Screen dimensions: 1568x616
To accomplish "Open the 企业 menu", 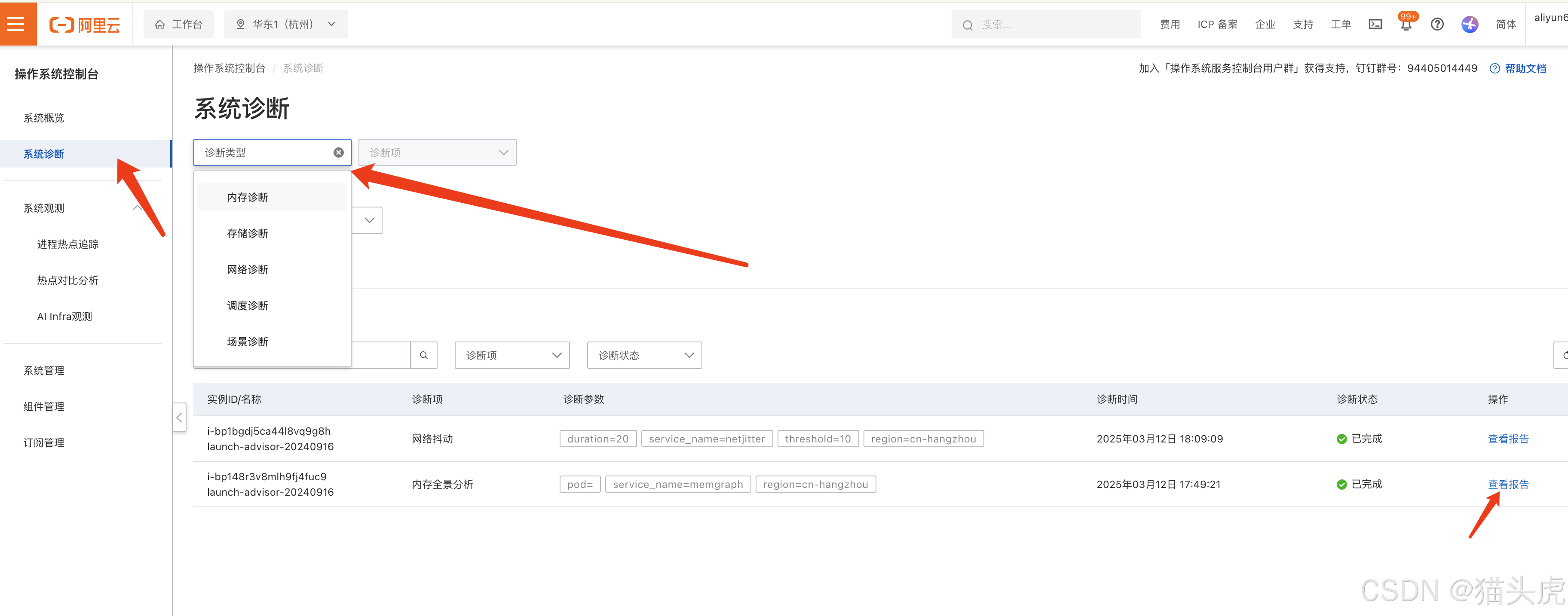I will click(1265, 24).
